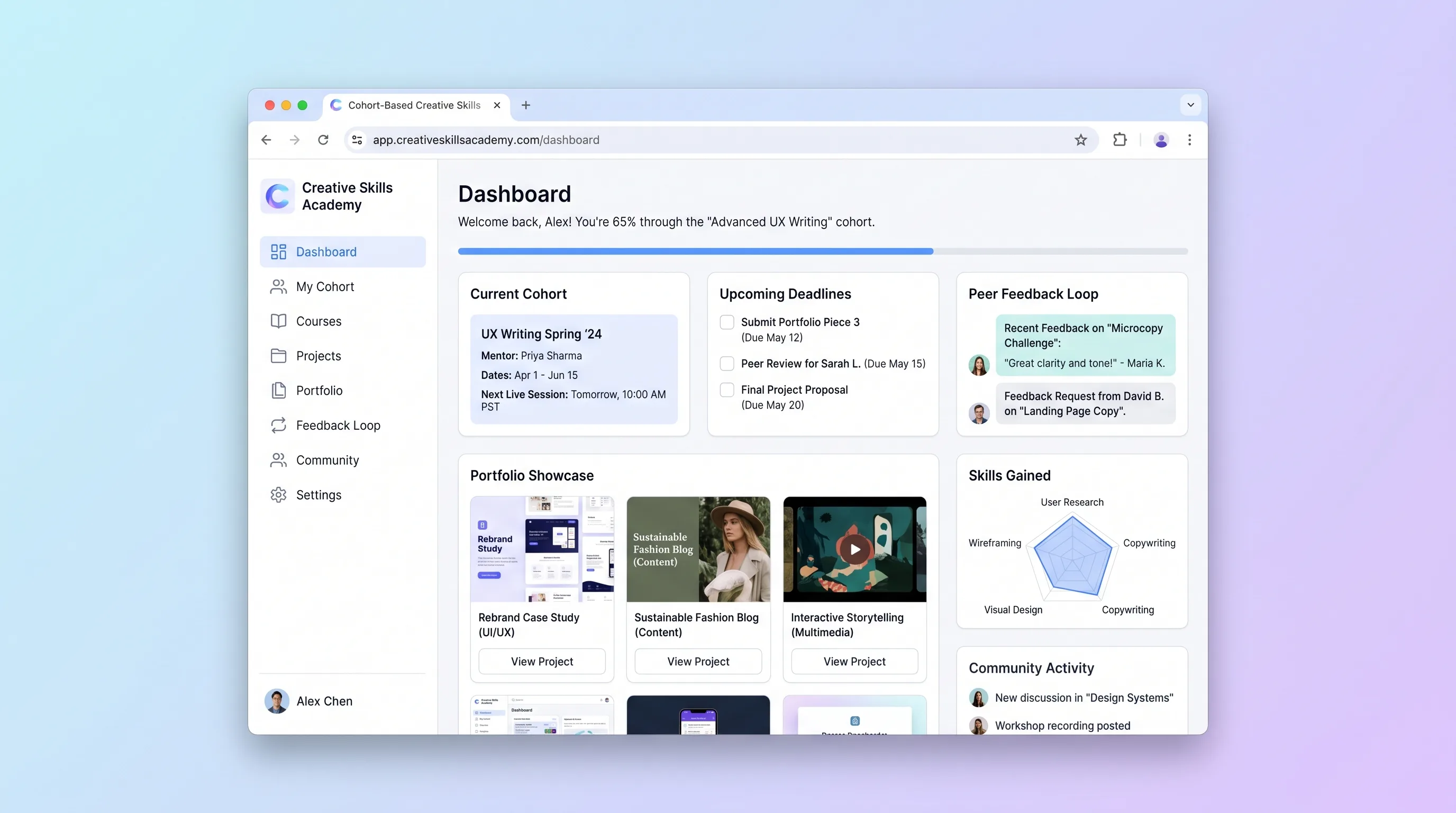The width and height of the screenshot is (1456, 813).
Task: Check Submit Portfolio Piece 3 deadline
Action: click(x=727, y=322)
